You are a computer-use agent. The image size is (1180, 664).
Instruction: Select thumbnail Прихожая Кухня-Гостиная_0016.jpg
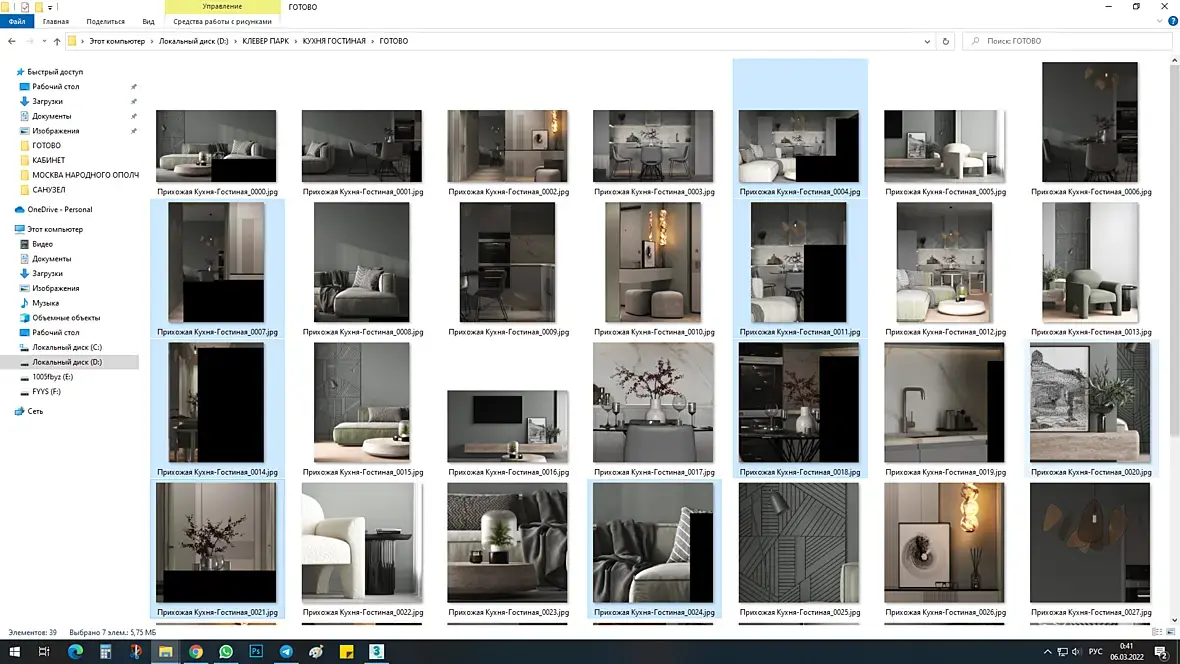click(507, 426)
